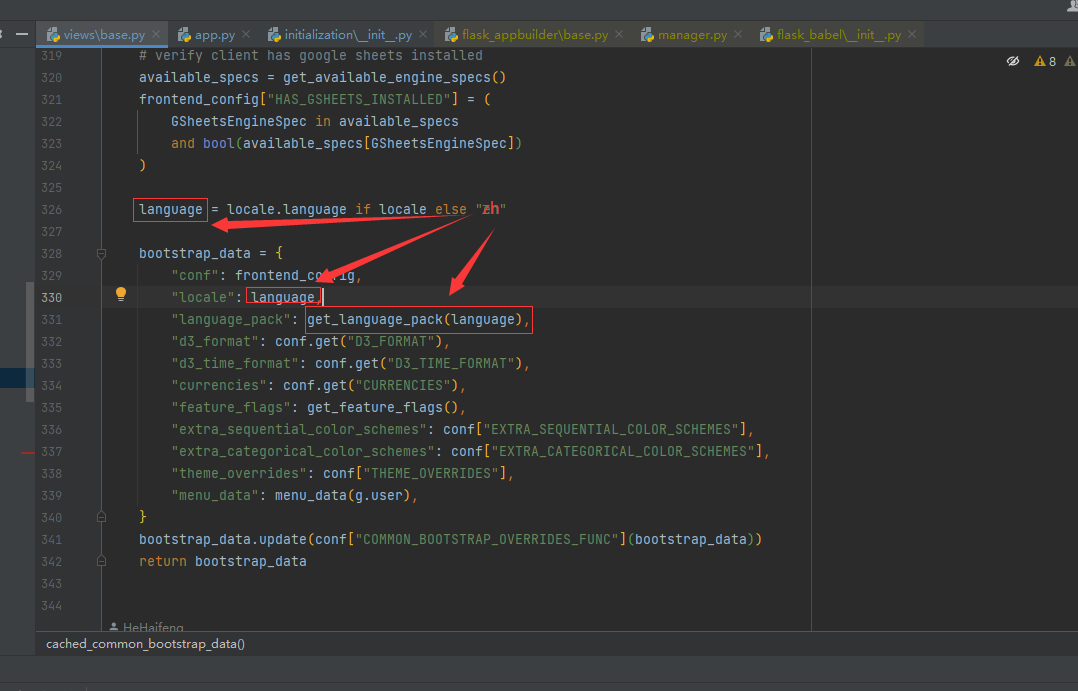The image size is (1078, 691).
Task: Open the flask_appbuilder\base.py tab
Action: click(x=534, y=34)
